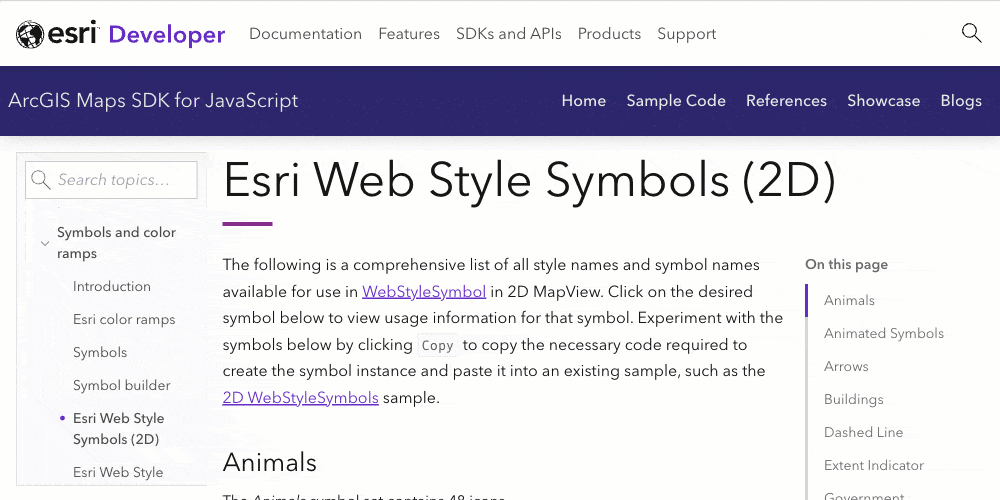Click the sidebar search magnifier icon
Image resolution: width=1000 pixels, height=500 pixels.
pos(41,180)
